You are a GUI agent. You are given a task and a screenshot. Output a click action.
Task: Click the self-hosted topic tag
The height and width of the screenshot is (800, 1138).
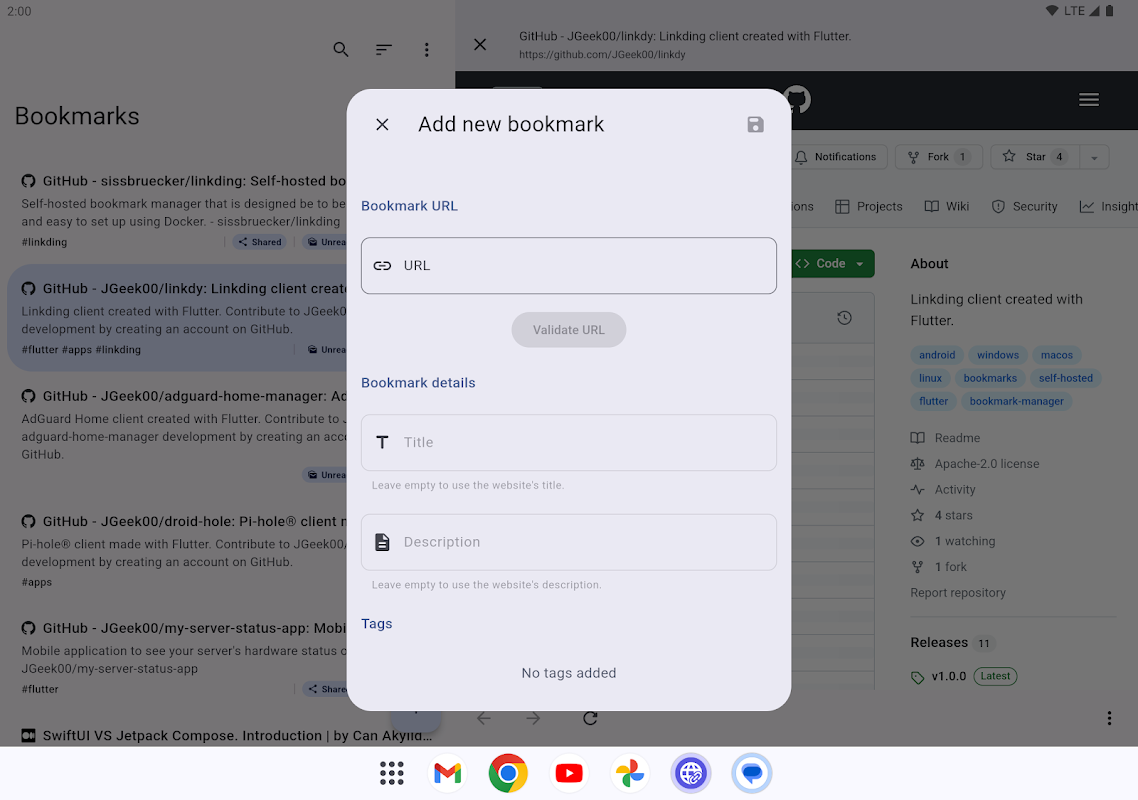pyautogui.click(x=1065, y=378)
